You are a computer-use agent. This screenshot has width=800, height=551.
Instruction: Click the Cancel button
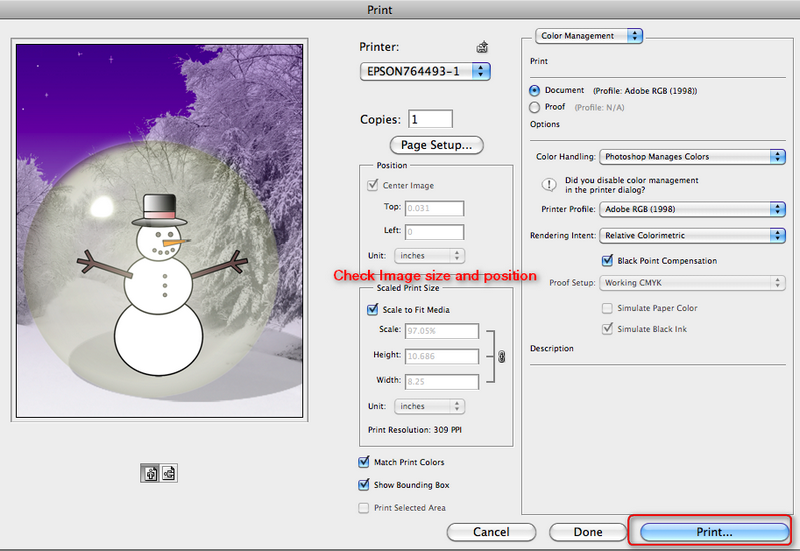(491, 532)
